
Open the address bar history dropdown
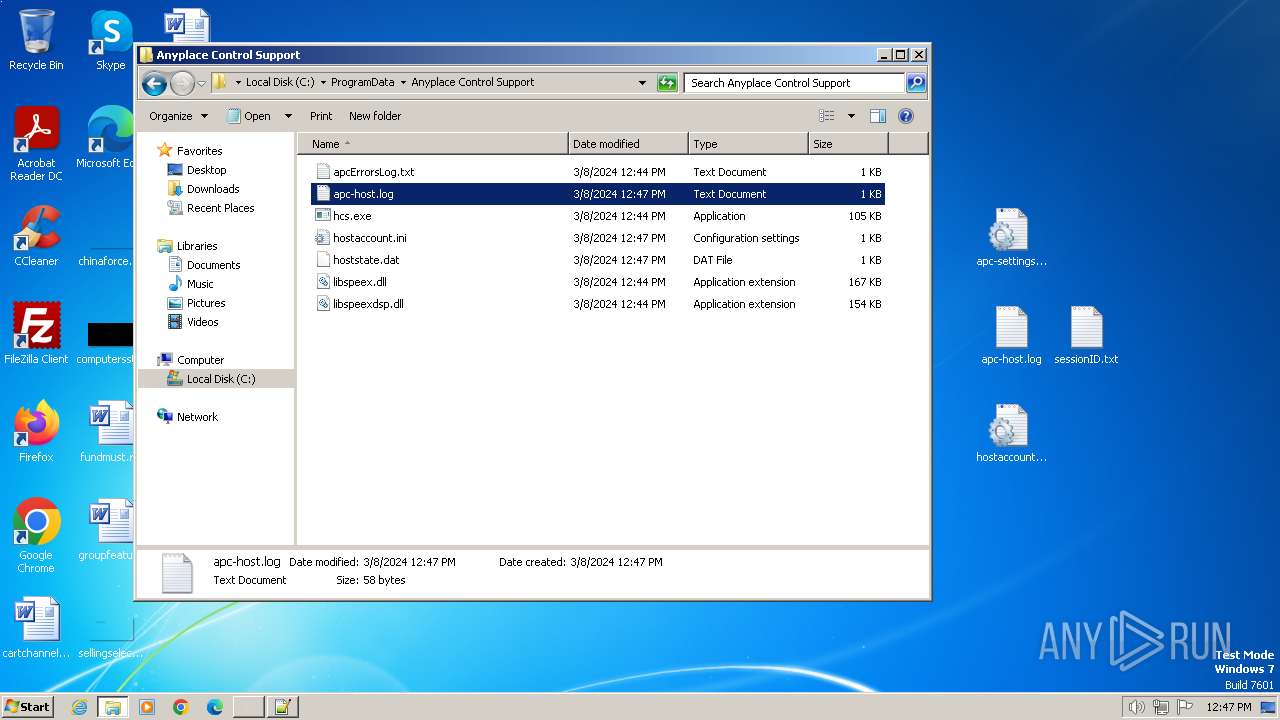[x=642, y=83]
